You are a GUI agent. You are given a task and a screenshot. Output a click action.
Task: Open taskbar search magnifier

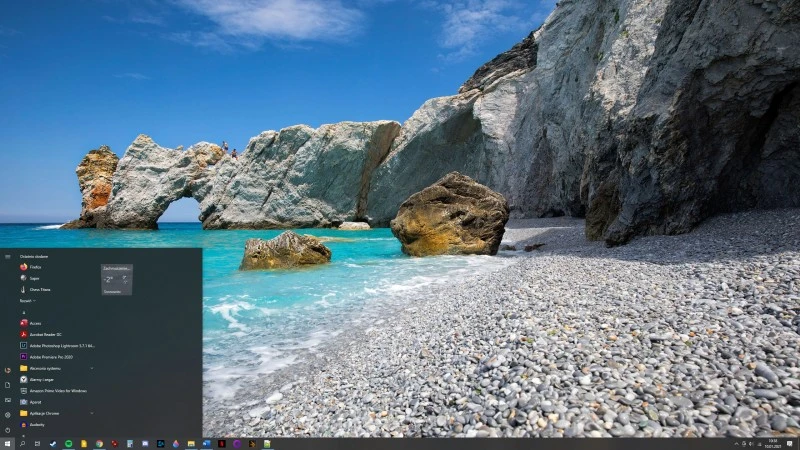tap(22, 444)
